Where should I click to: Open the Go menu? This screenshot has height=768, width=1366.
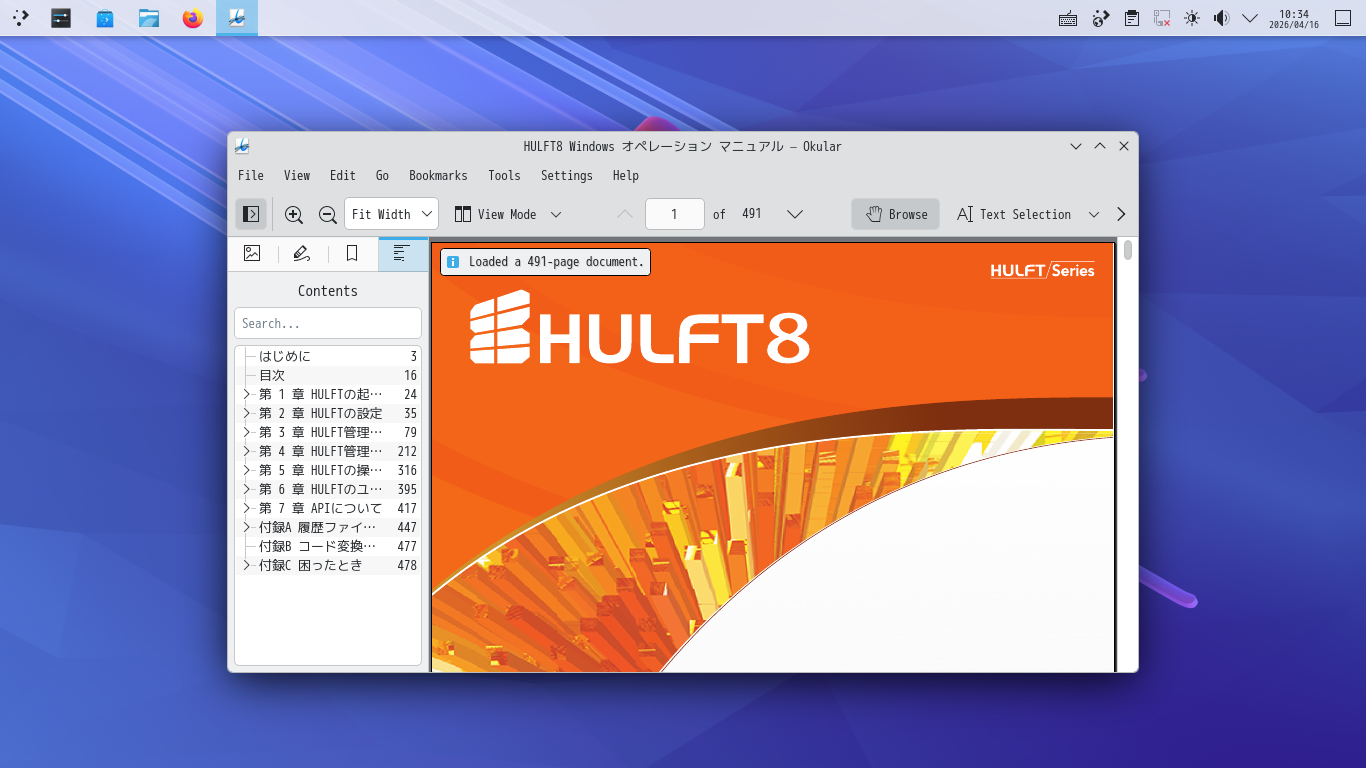(382, 175)
